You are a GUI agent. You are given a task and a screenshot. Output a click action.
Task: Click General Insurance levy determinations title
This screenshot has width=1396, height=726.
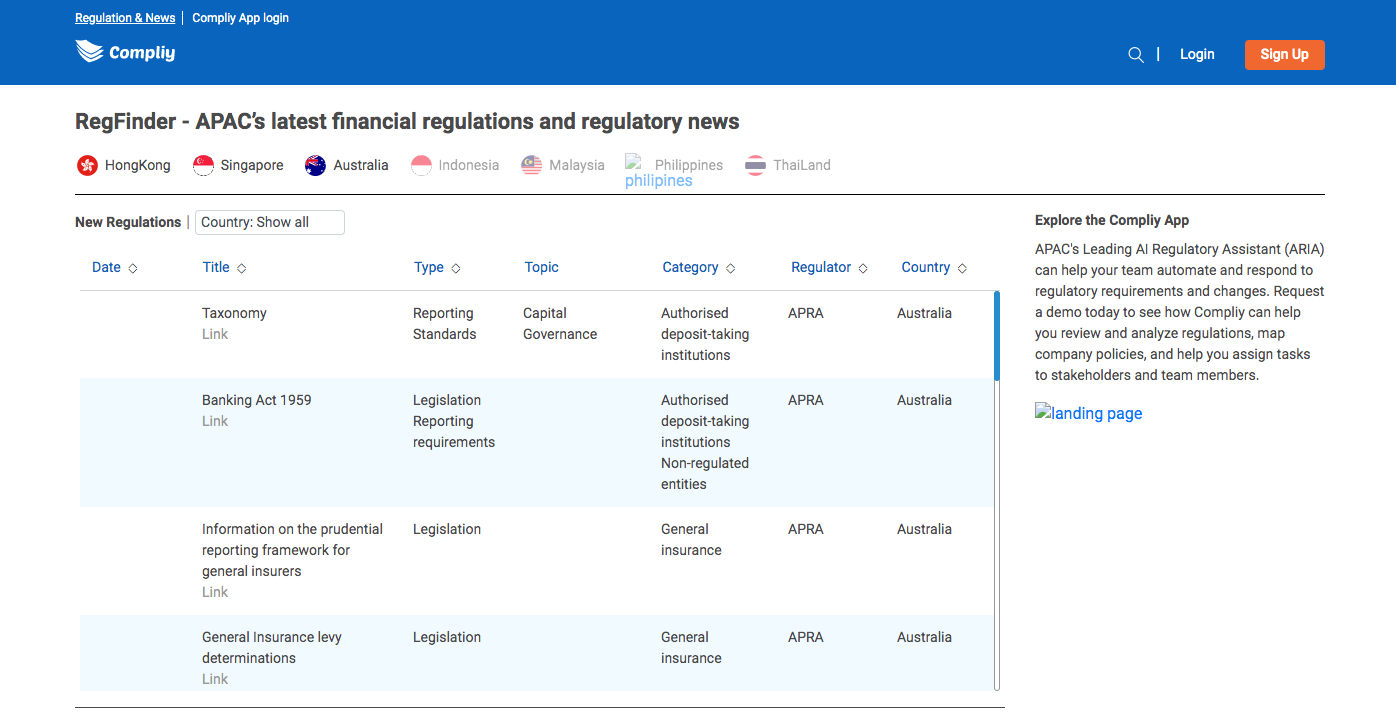pyautogui.click(x=272, y=647)
